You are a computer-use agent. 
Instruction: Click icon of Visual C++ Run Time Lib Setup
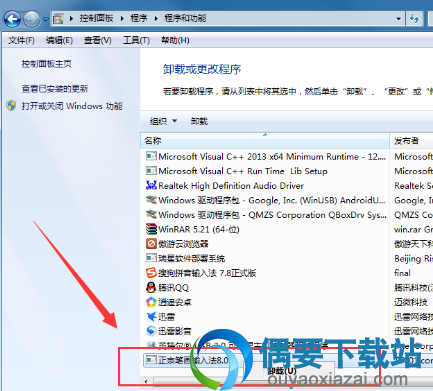coord(151,171)
